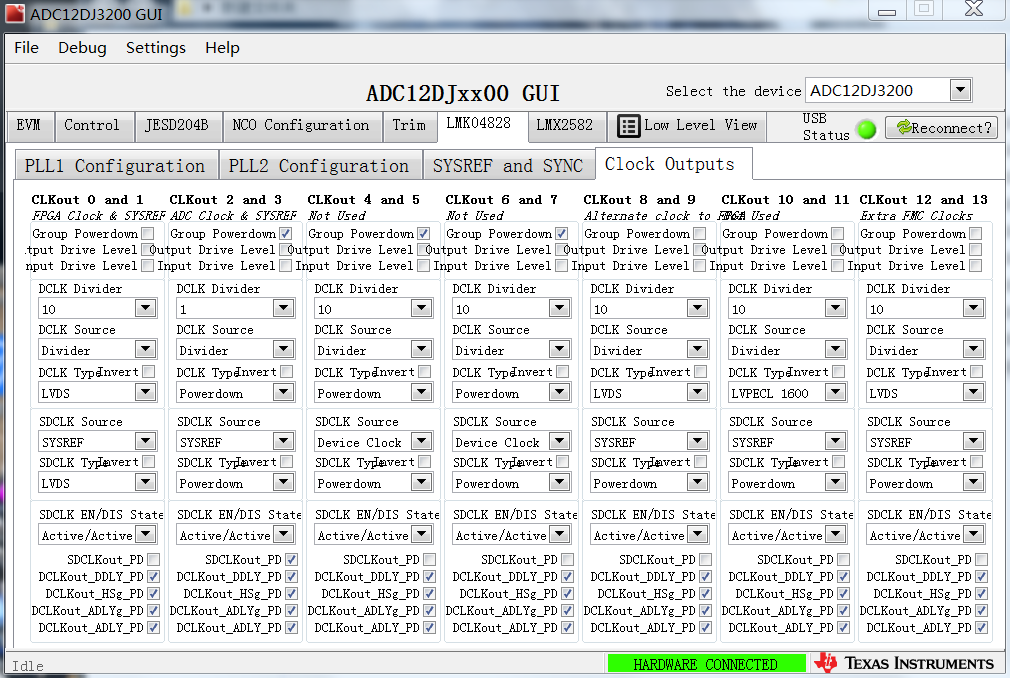Open the Settings menu

point(156,48)
